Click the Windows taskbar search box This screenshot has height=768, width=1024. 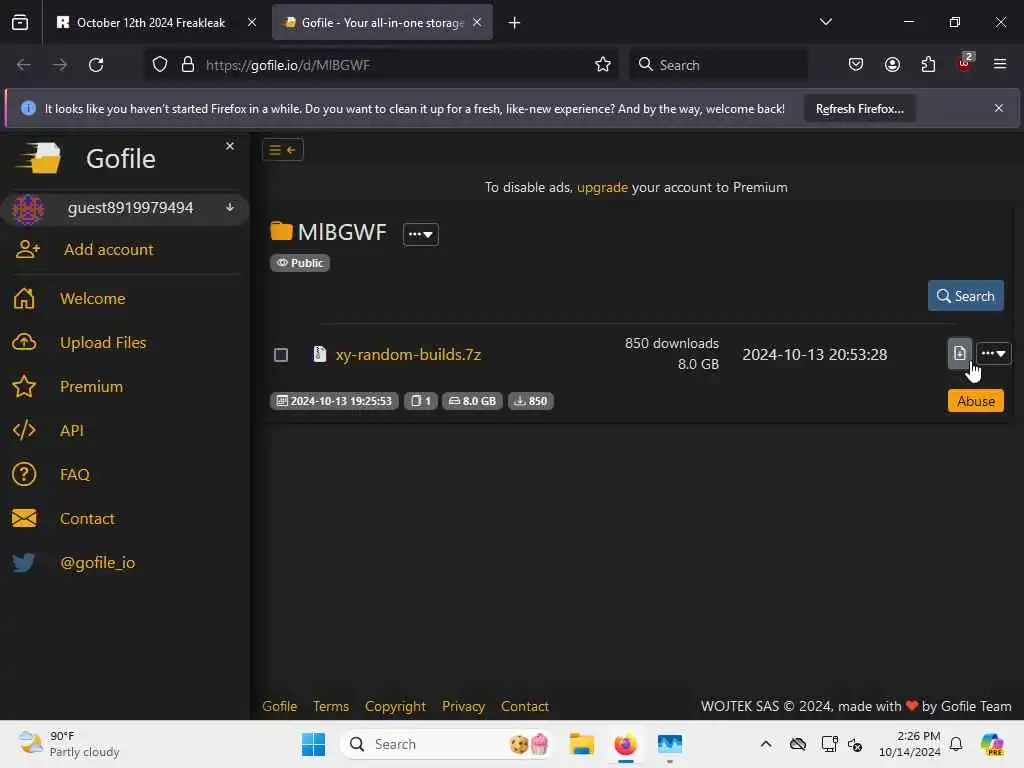coord(447,744)
